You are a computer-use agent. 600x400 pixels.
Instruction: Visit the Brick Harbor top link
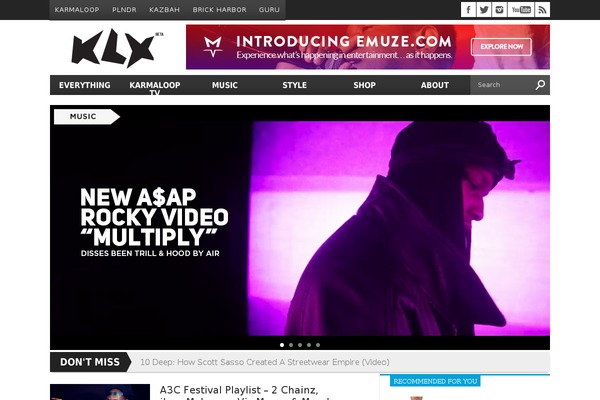[220, 10]
